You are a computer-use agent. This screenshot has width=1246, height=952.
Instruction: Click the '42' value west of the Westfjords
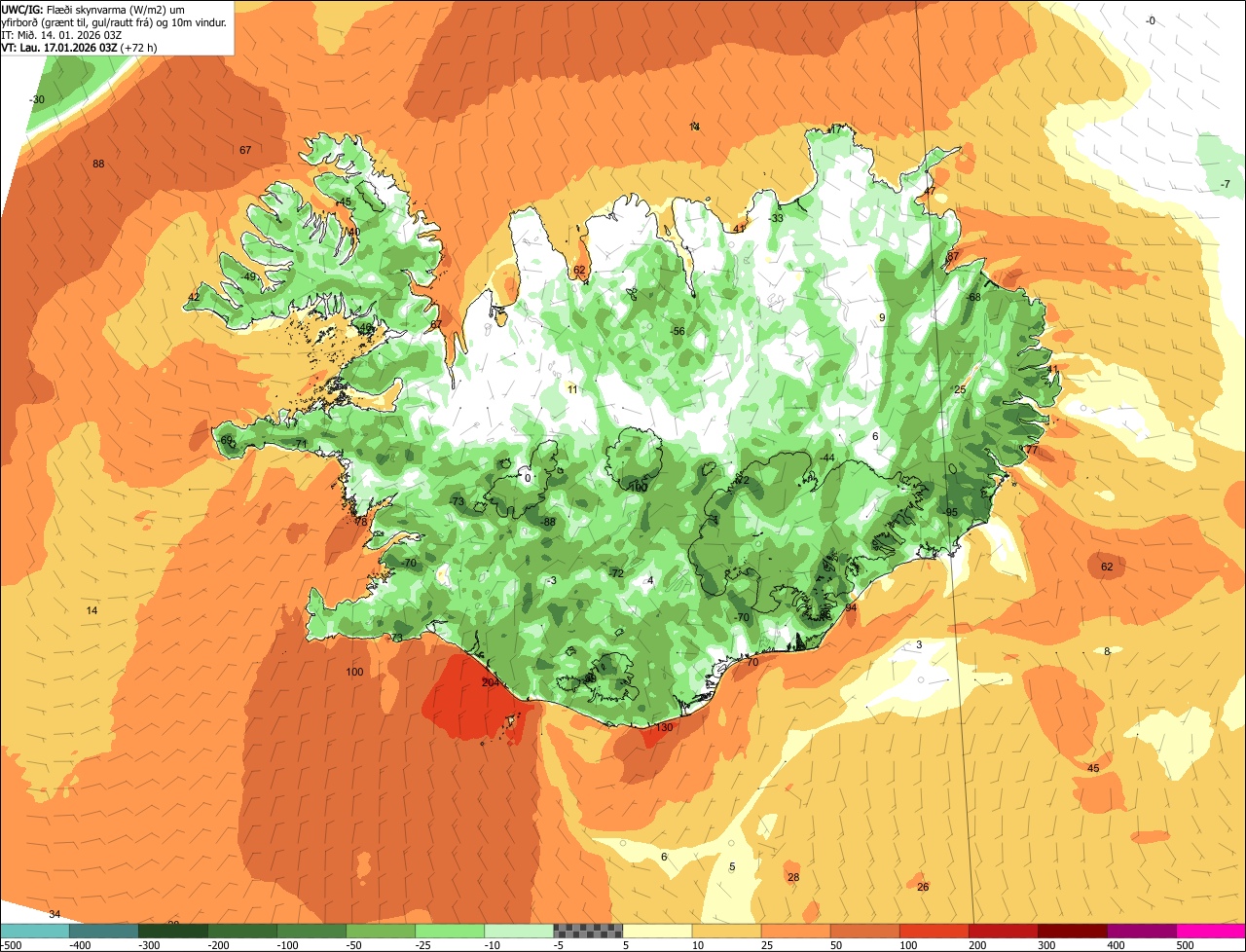194,297
